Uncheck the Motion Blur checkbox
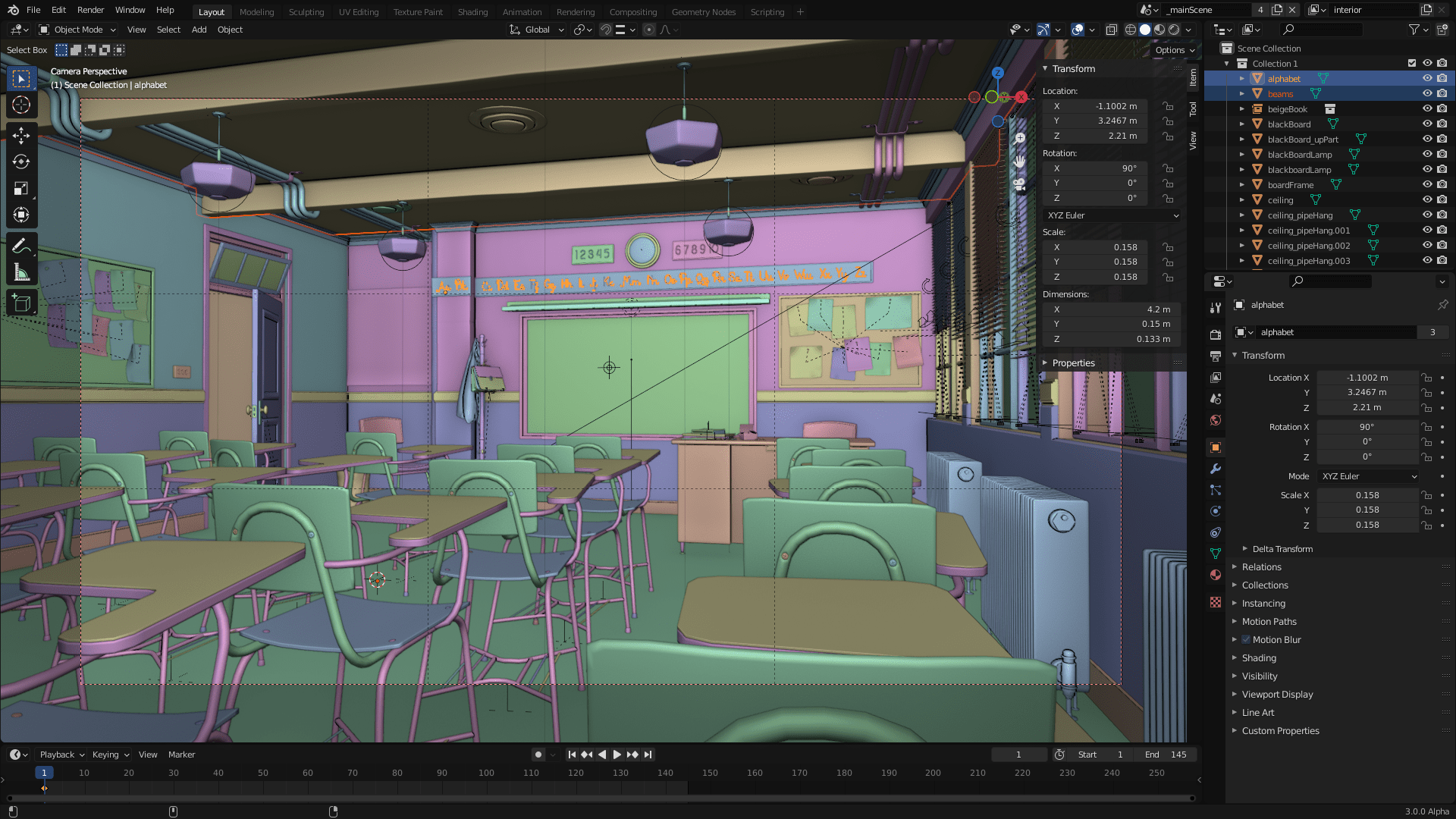1456x819 pixels. pos(1246,639)
